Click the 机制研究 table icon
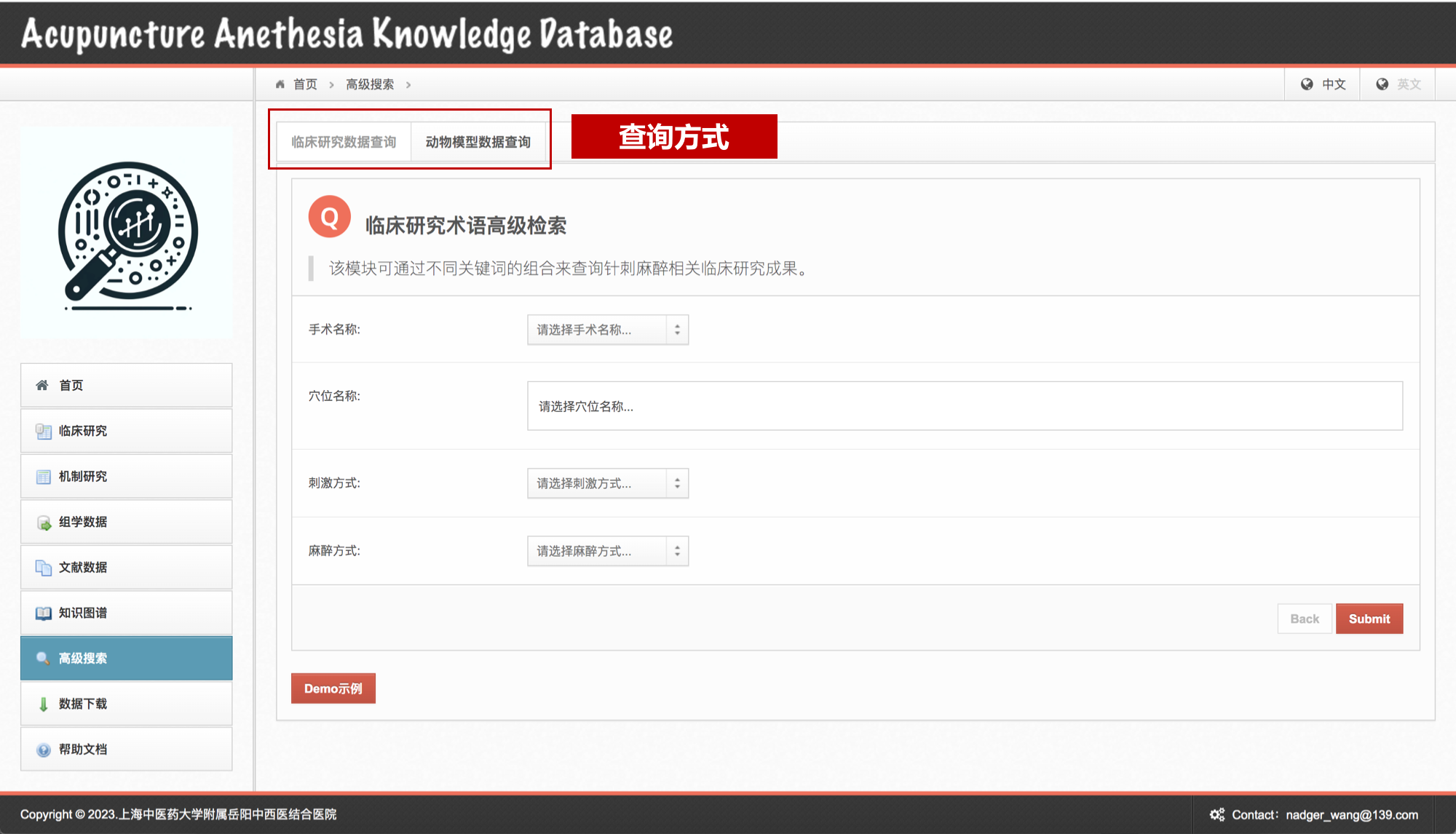The image size is (1456, 834). click(x=44, y=477)
